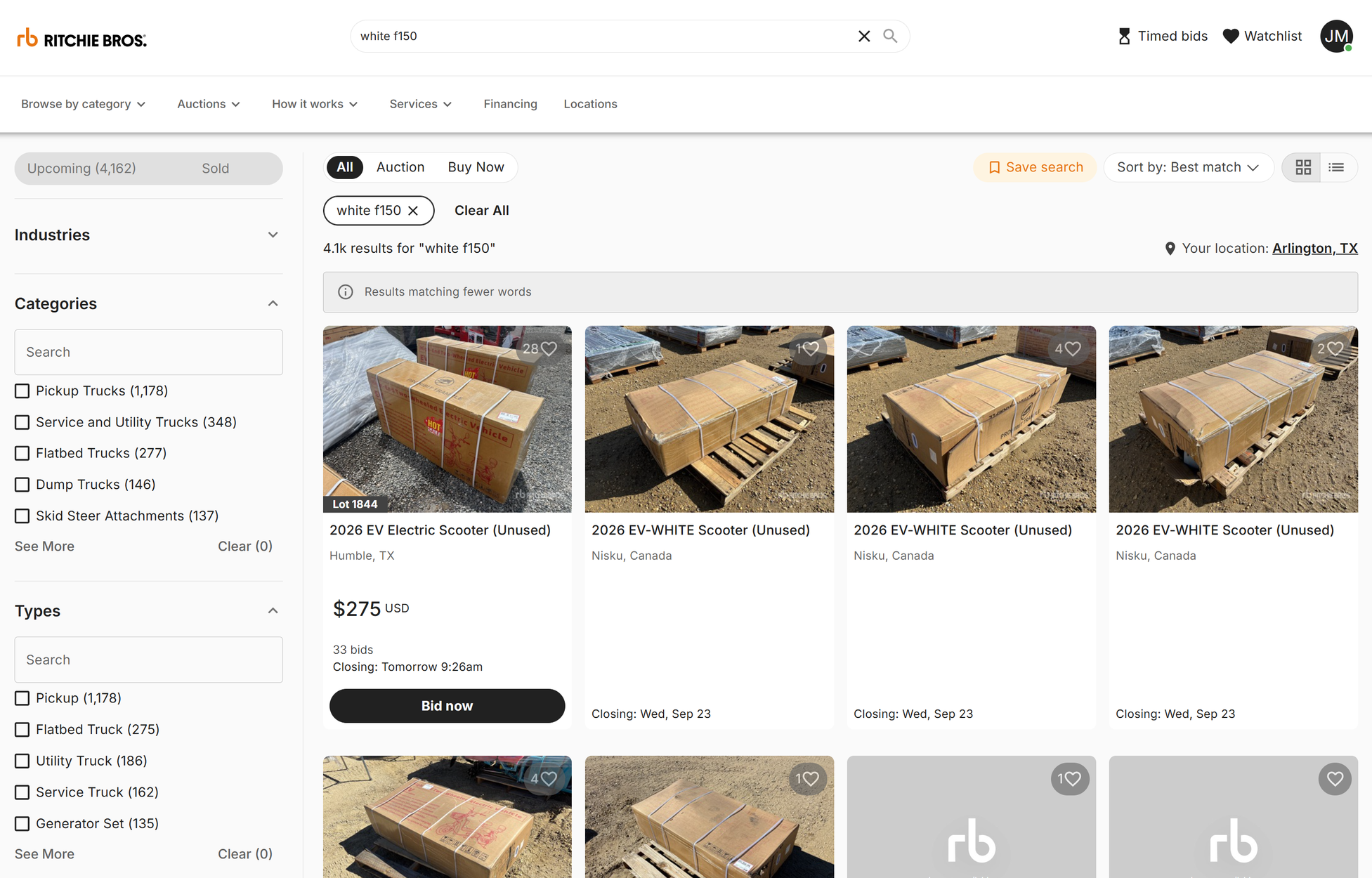1372x878 pixels.
Task: Select the Buy Now tab
Action: click(476, 167)
